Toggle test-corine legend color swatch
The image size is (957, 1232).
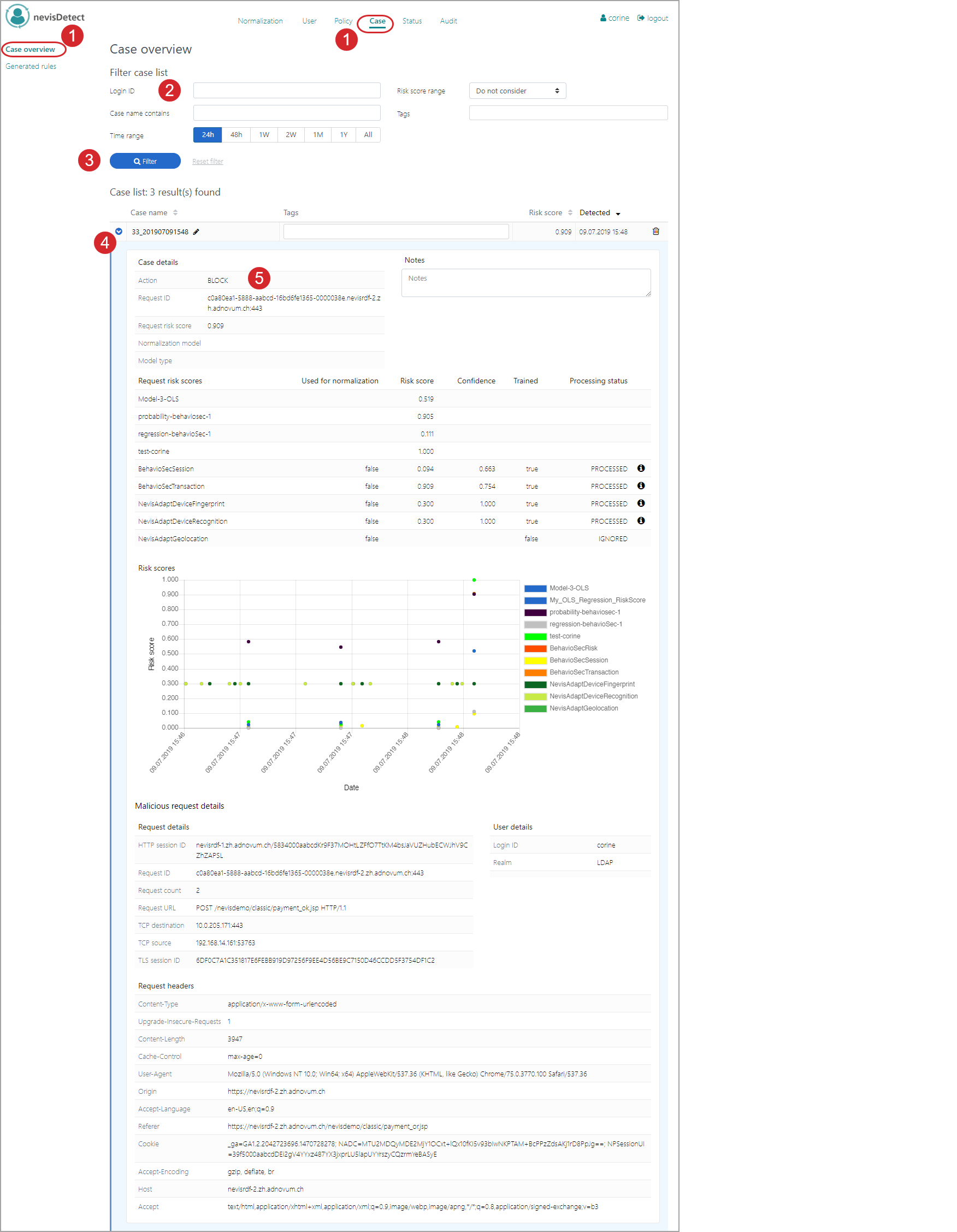tap(535, 636)
